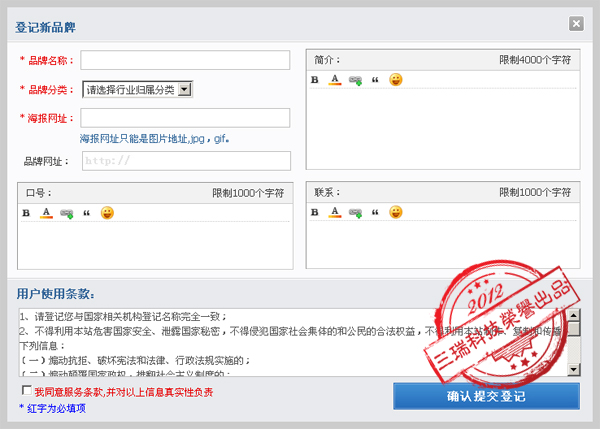The width and height of the screenshot is (600, 429).
Task: Click Bold icon in 简介 editor
Action: (x=315, y=80)
